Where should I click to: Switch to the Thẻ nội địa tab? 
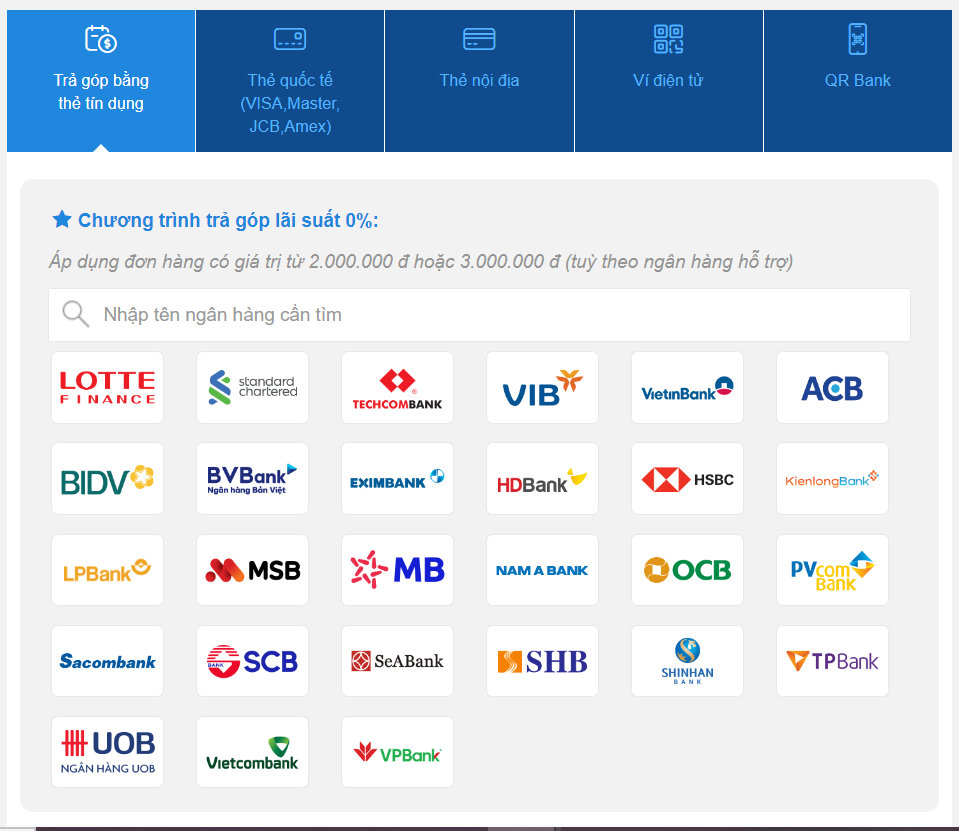point(480,81)
